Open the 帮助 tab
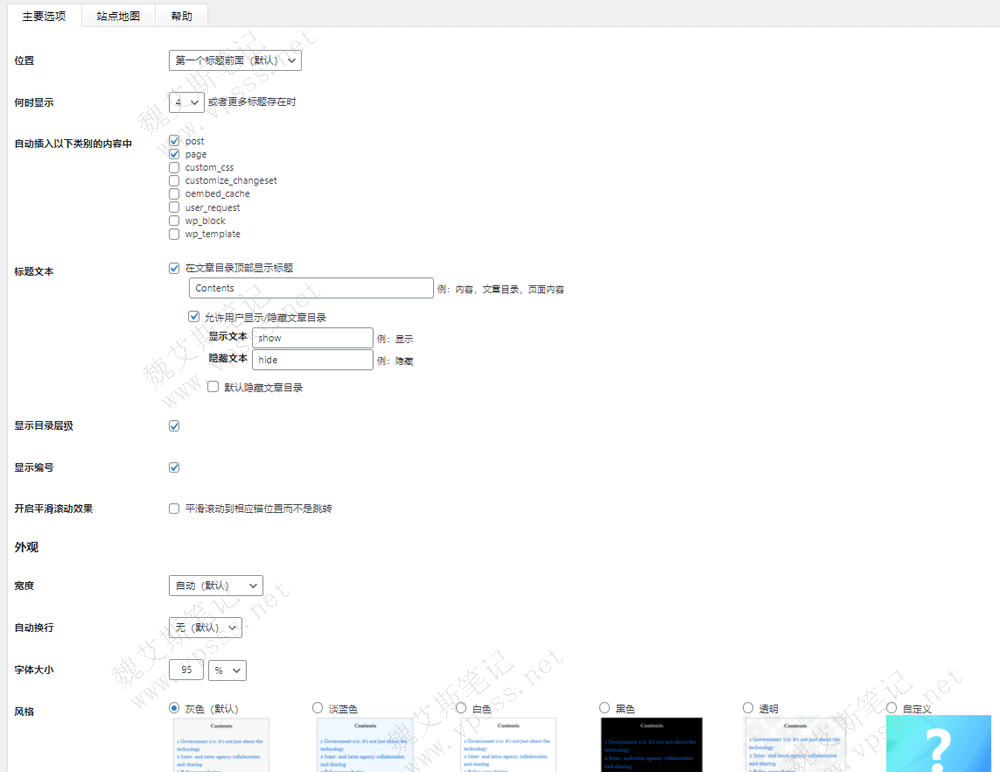The height and width of the screenshot is (772, 1000). click(x=181, y=16)
